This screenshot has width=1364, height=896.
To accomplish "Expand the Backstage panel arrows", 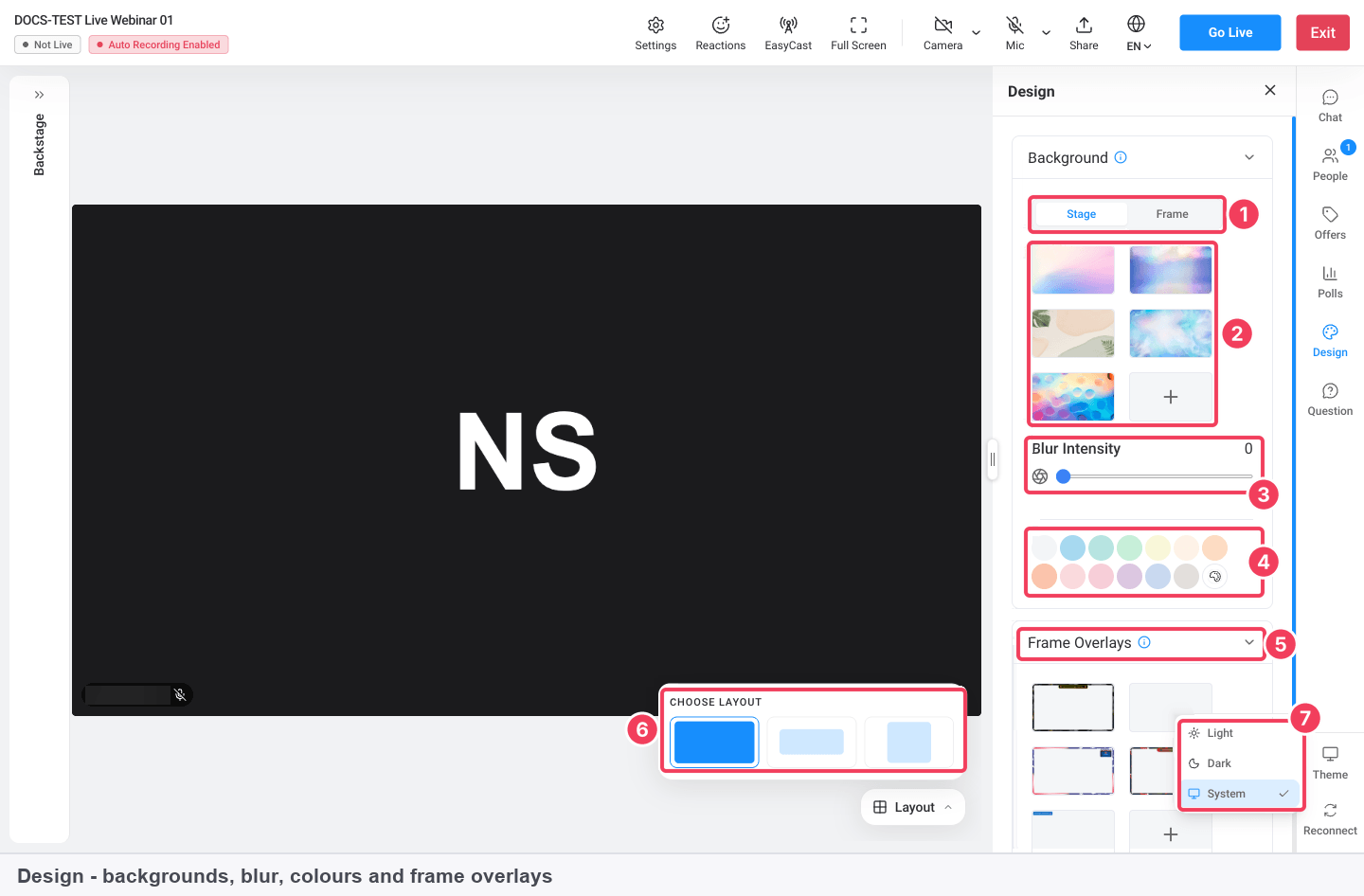I will (39, 95).
